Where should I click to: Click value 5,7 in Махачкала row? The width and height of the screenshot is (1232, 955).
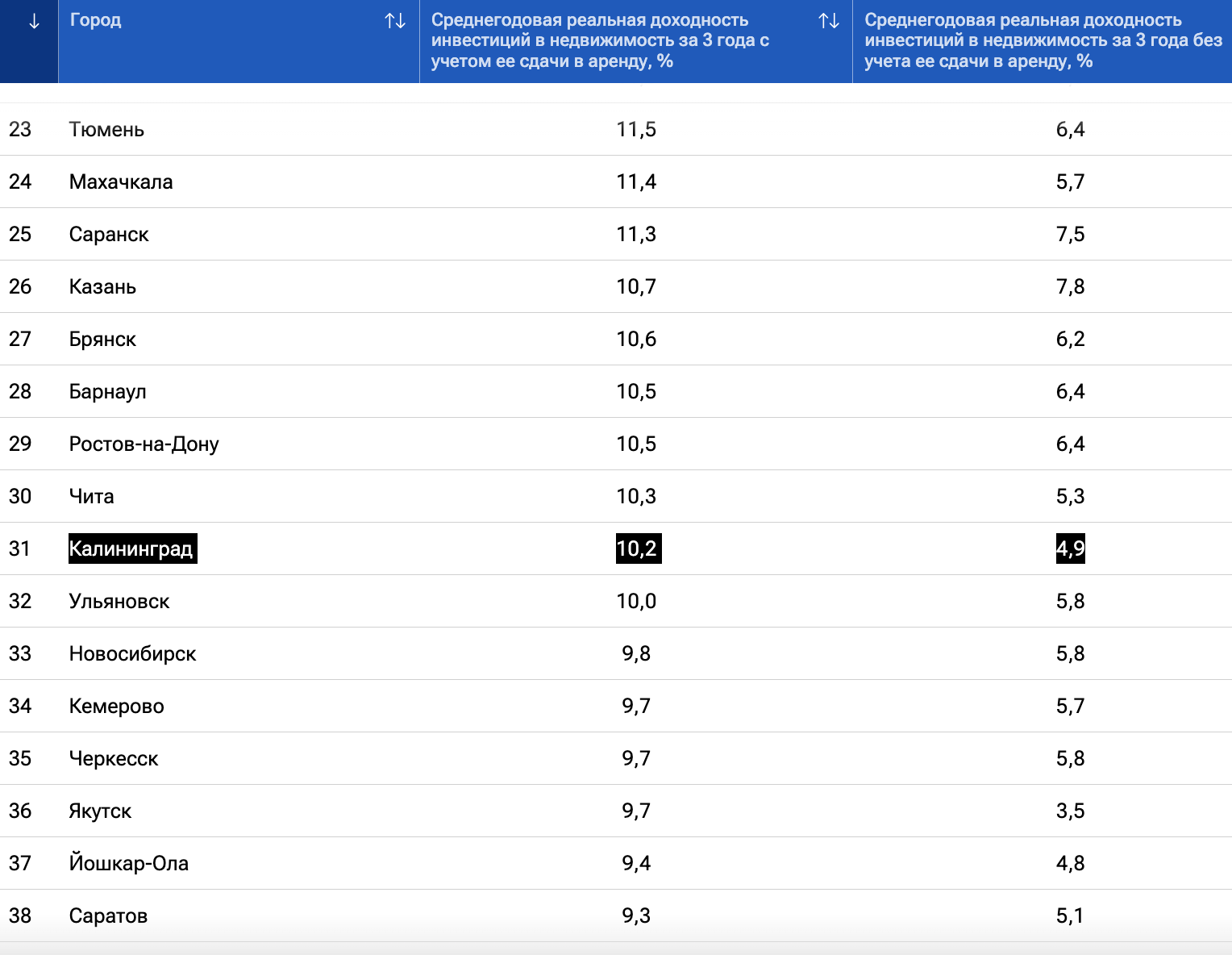[1070, 182]
